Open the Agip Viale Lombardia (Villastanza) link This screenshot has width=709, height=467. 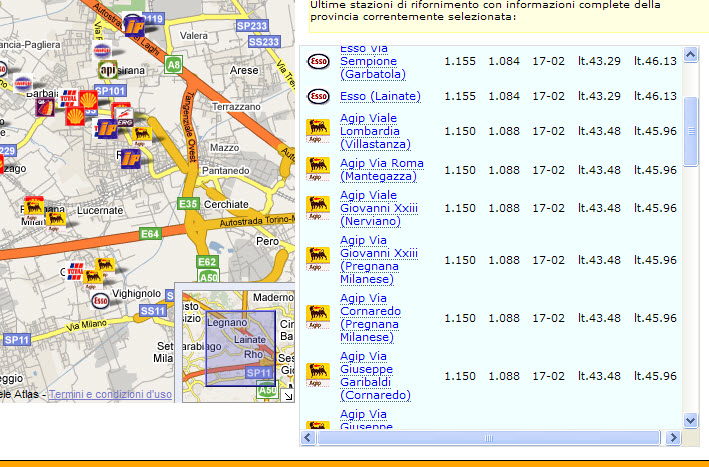(375, 131)
